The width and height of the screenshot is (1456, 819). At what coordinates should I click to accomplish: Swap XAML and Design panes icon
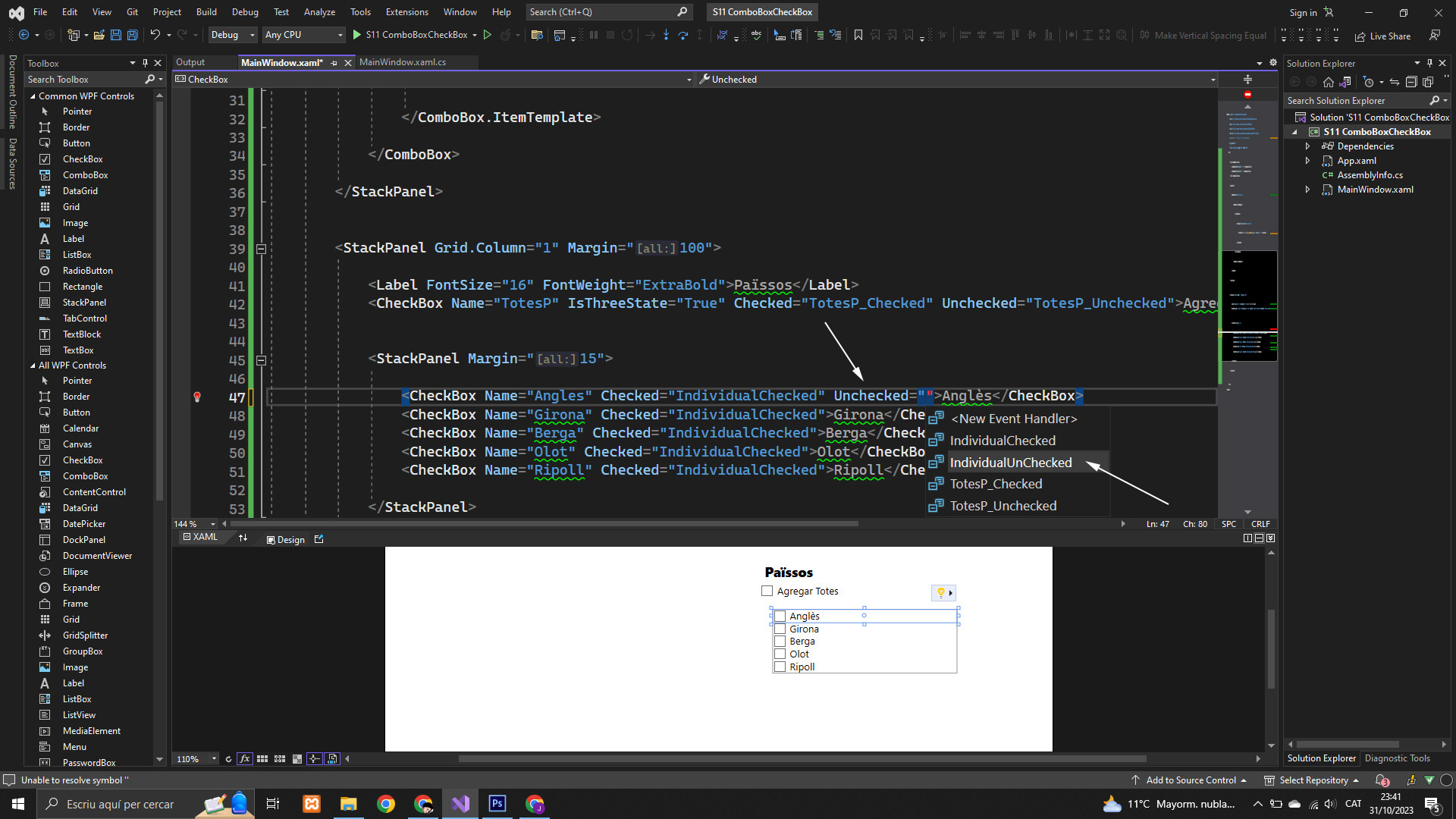(243, 538)
